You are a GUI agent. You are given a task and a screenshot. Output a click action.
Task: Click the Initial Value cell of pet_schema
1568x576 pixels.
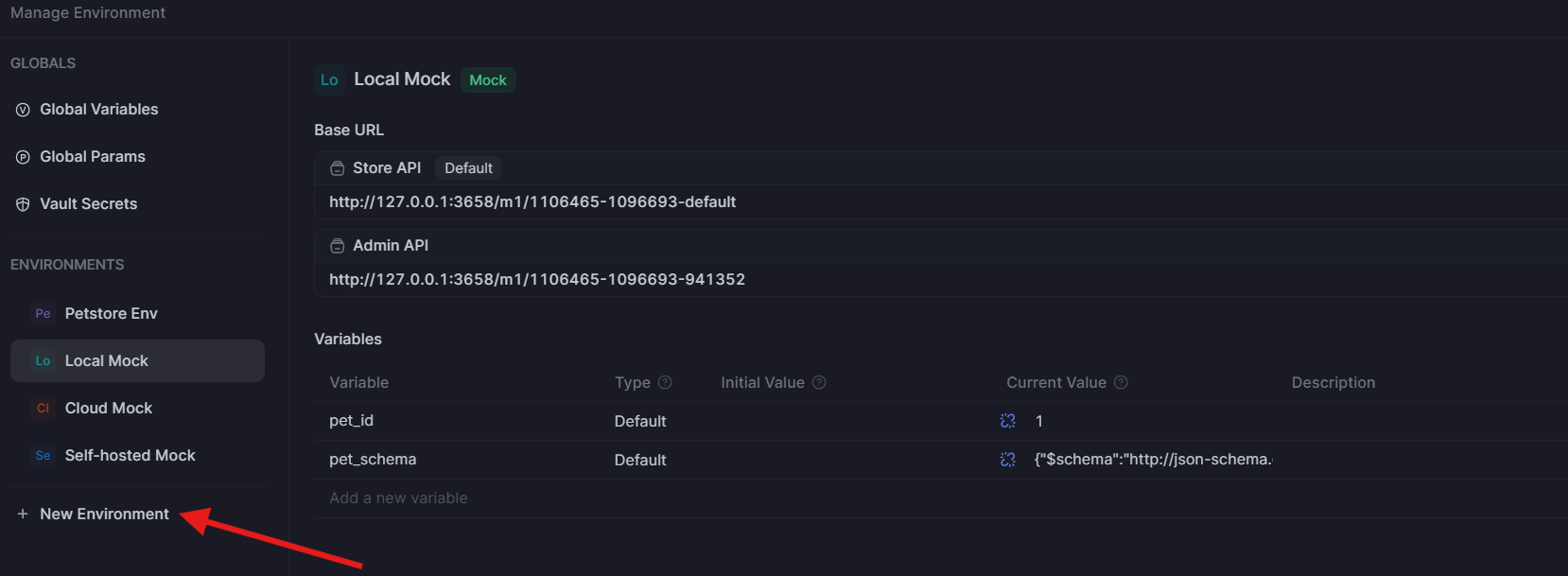[x=853, y=461]
